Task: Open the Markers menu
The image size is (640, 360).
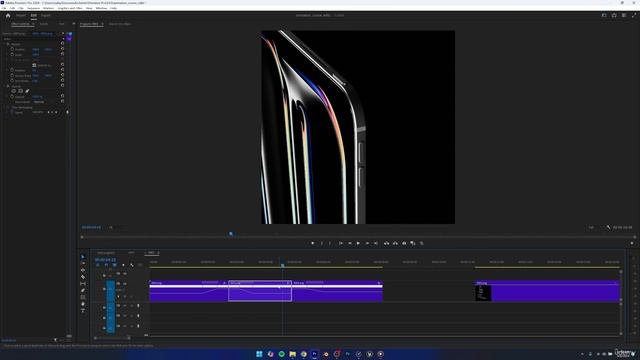Action: point(48,8)
